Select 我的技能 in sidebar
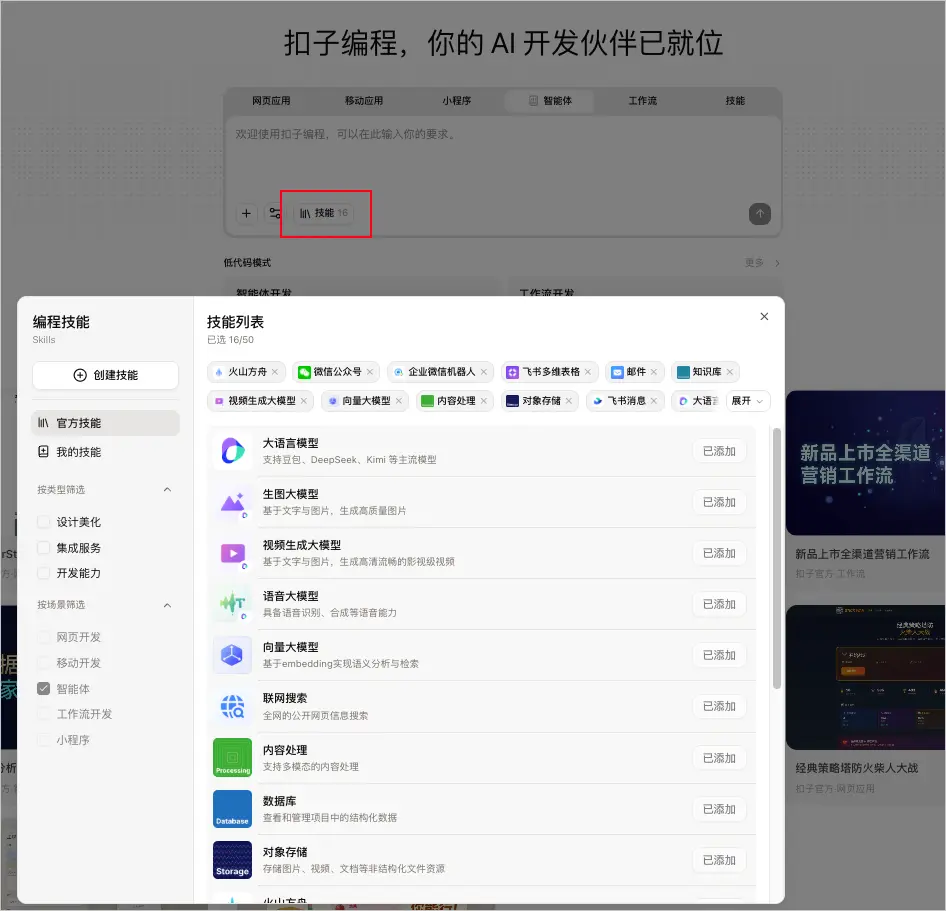Screen dimensions: 946x911 106,452
